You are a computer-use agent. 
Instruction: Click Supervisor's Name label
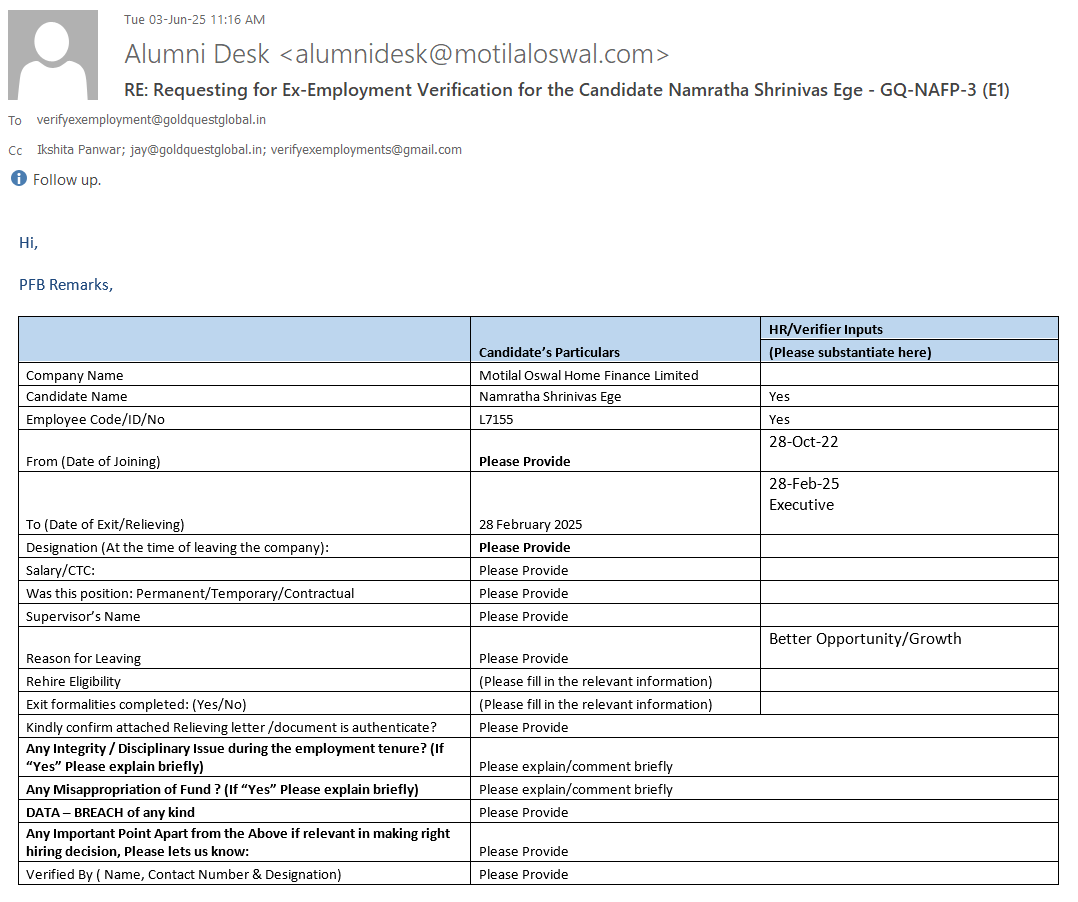pyautogui.click(x=82, y=617)
